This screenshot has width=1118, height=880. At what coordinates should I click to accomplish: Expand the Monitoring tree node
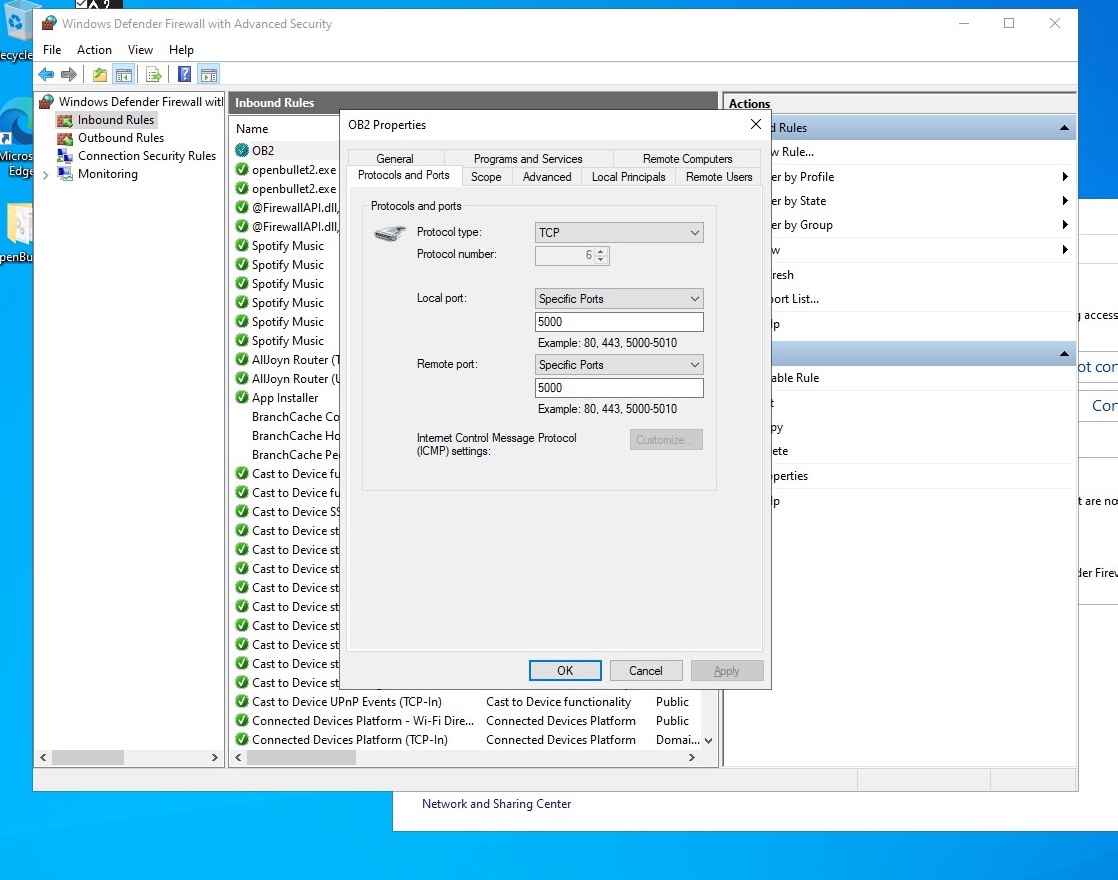point(46,175)
